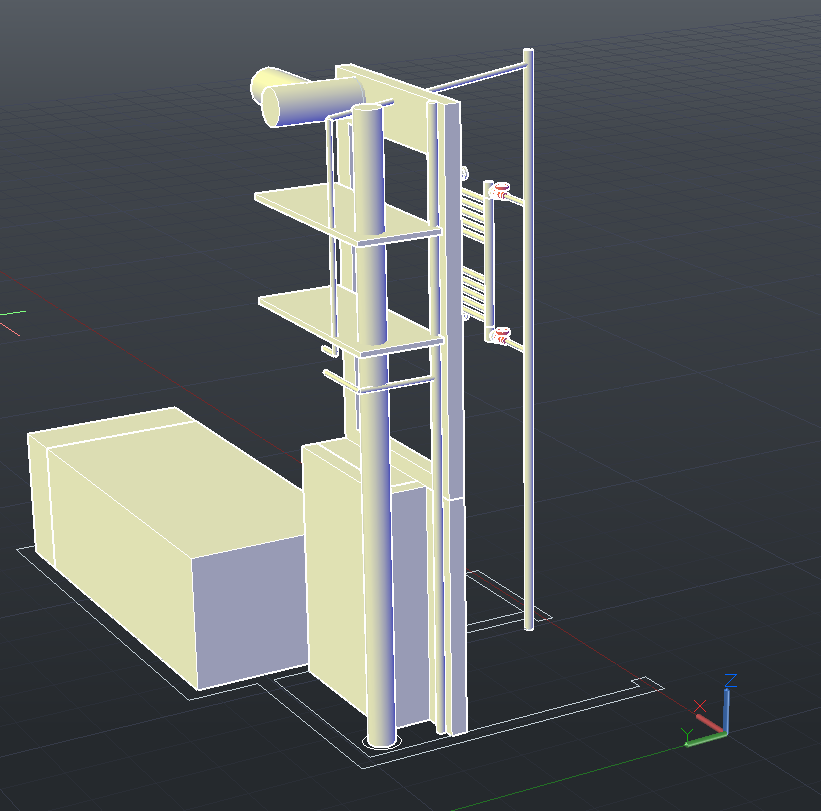Screen dimensions: 821x811
Task: Click the UCS icon red X axis
Action: [x=708, y=722]
